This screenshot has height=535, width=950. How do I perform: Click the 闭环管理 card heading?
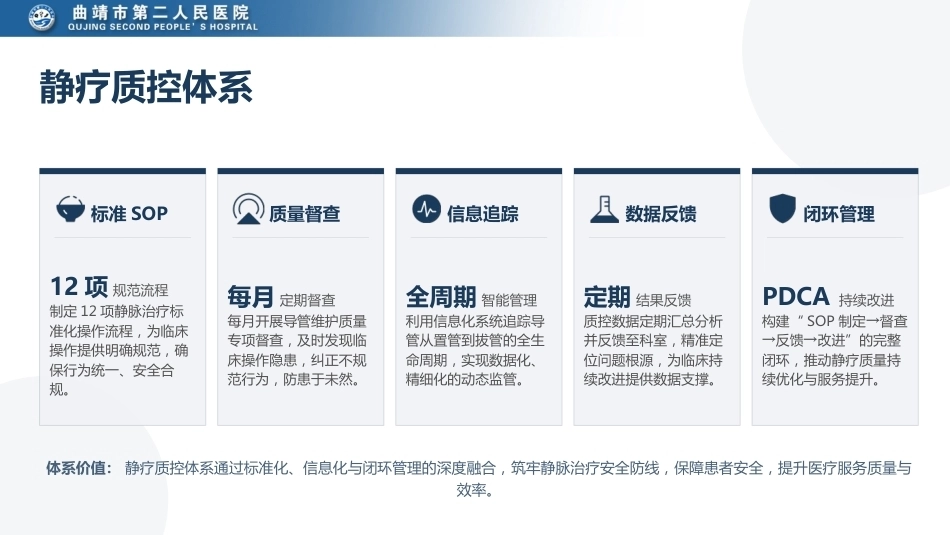pos(839,213)
